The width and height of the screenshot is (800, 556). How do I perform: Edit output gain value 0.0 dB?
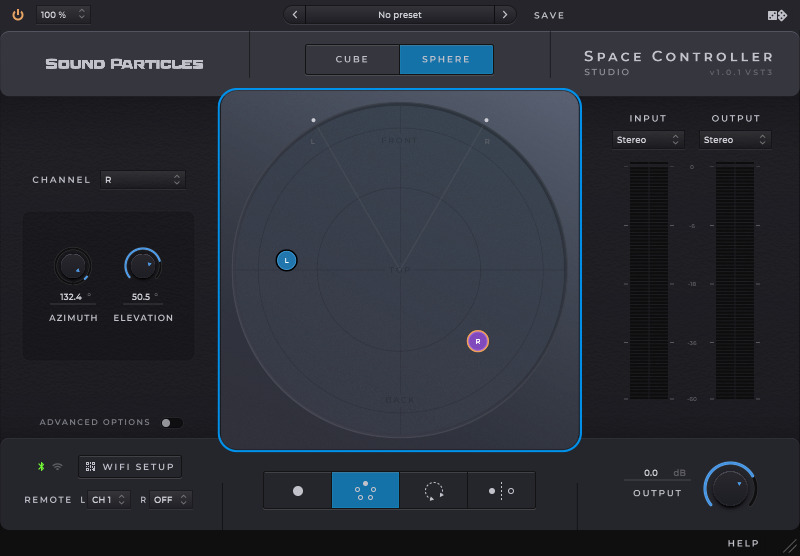[x=651, y=473]
